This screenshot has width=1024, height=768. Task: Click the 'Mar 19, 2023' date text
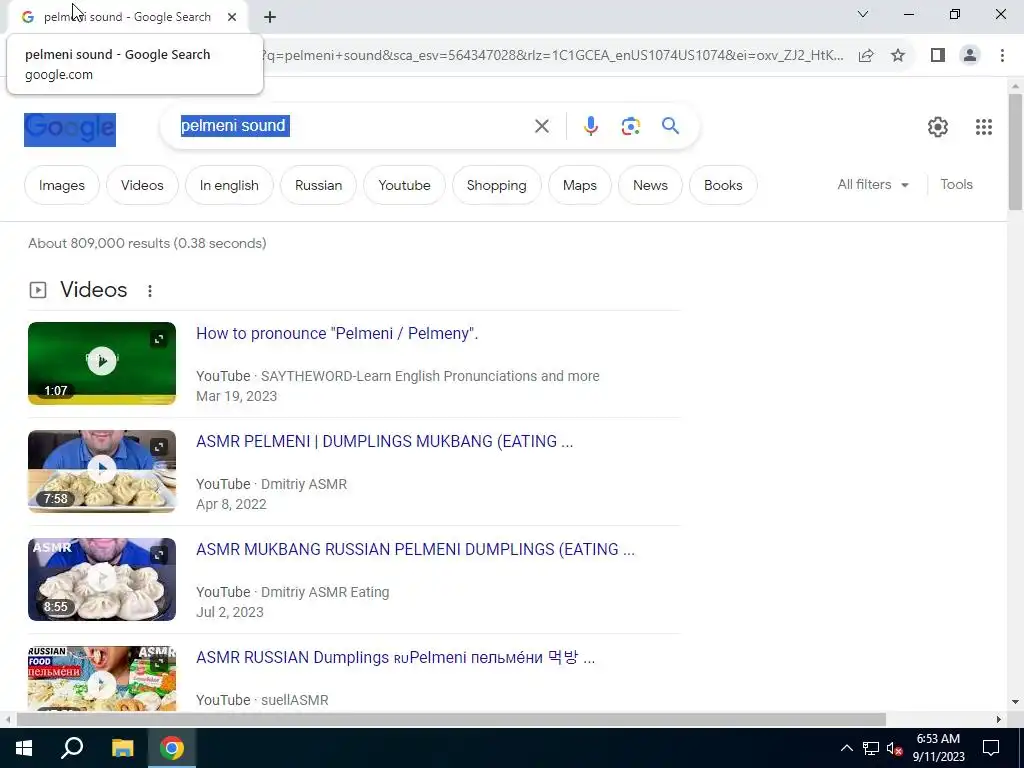[236, 396]
